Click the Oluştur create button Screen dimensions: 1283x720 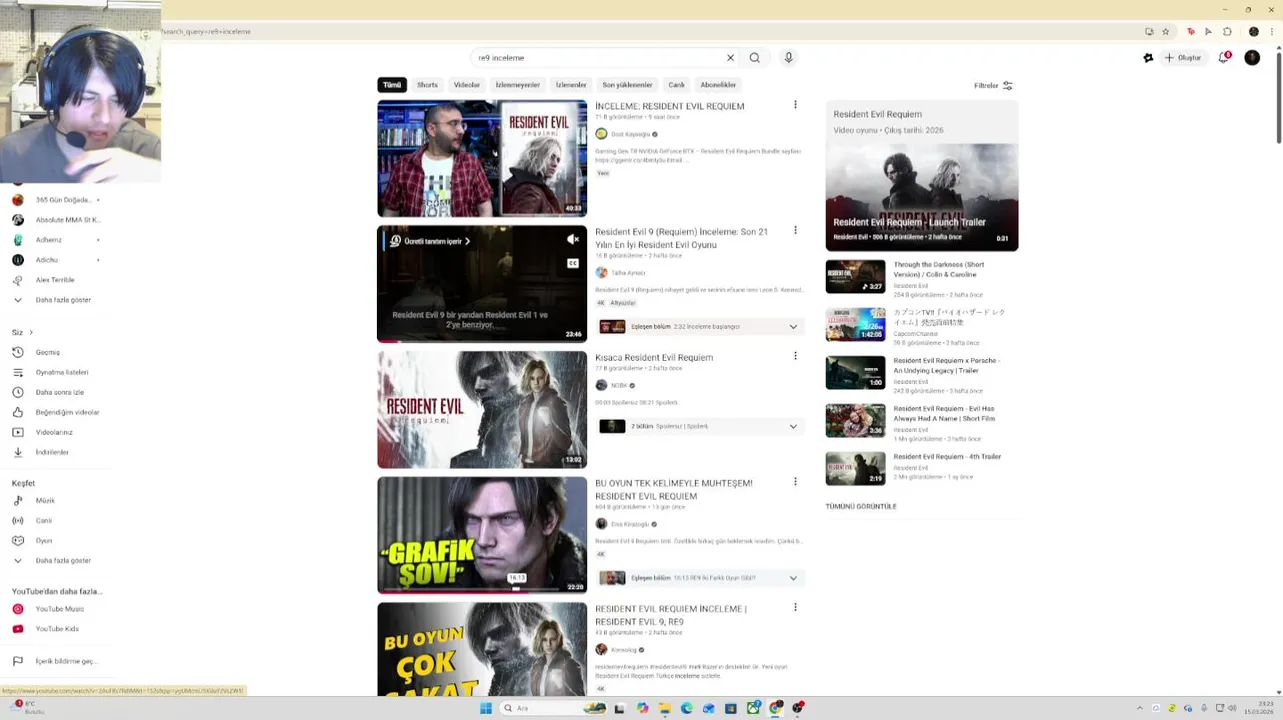[1183, 58]
